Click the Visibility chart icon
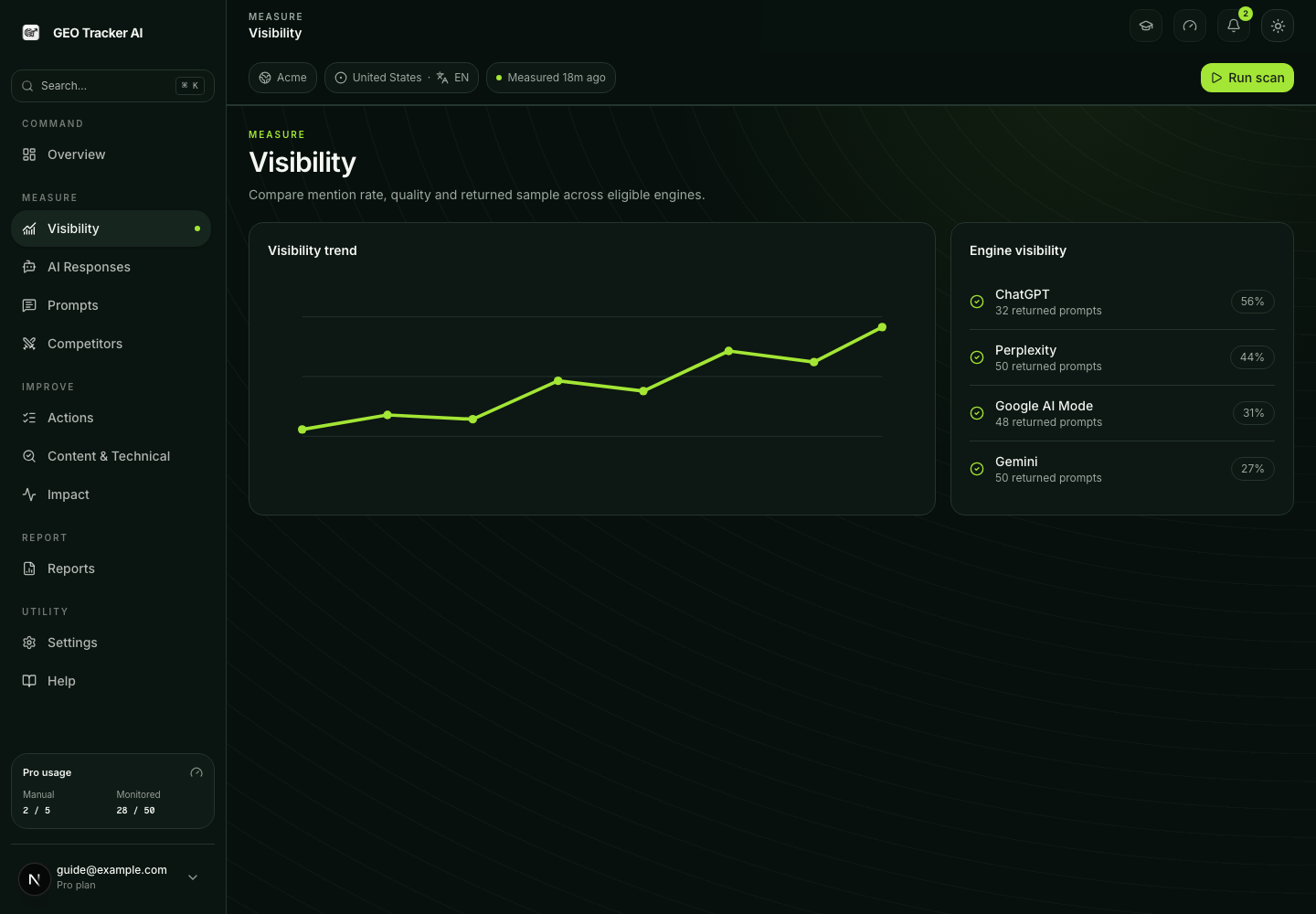 click(29, 228)
